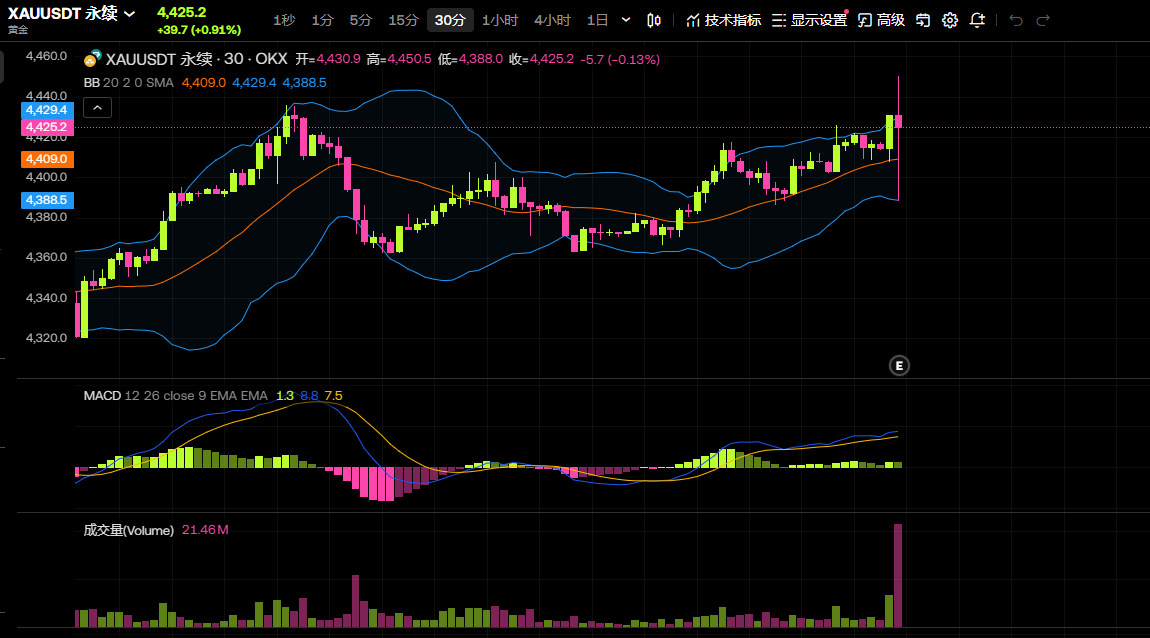Click the pink 4,425.2 current price tag

[47, 127]
